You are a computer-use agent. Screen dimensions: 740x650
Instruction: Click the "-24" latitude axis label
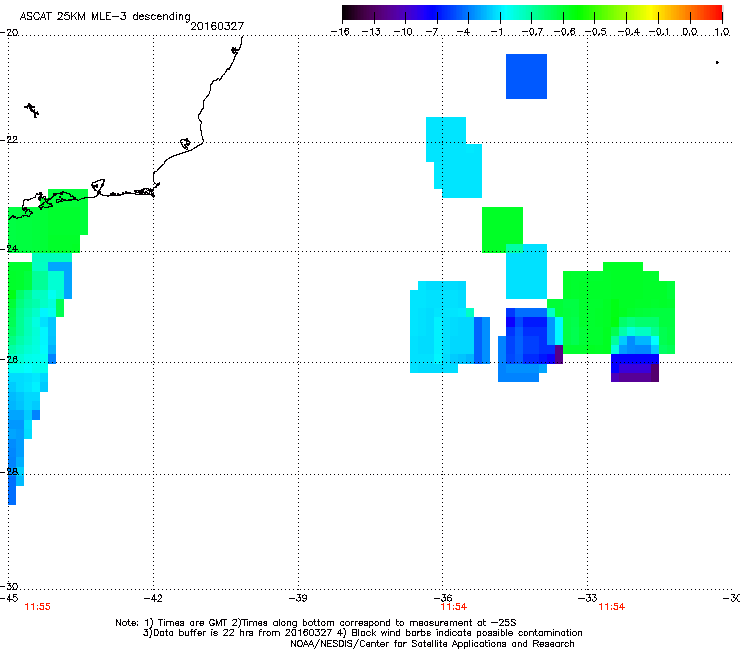(x=9, y=249)
